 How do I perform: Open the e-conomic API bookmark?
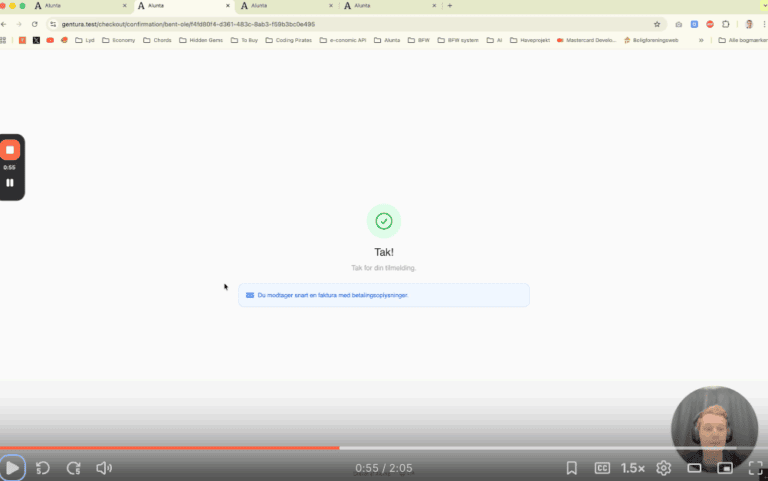[x=343, y=40]
